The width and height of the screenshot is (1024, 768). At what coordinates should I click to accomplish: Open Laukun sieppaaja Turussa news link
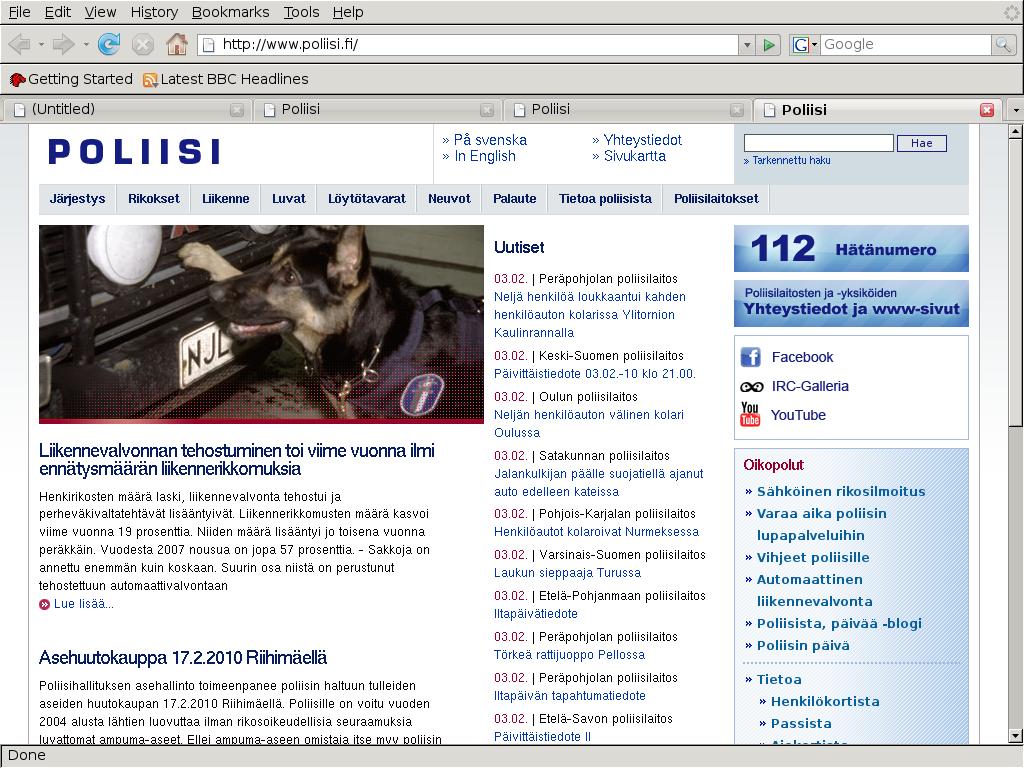(568, 573)
